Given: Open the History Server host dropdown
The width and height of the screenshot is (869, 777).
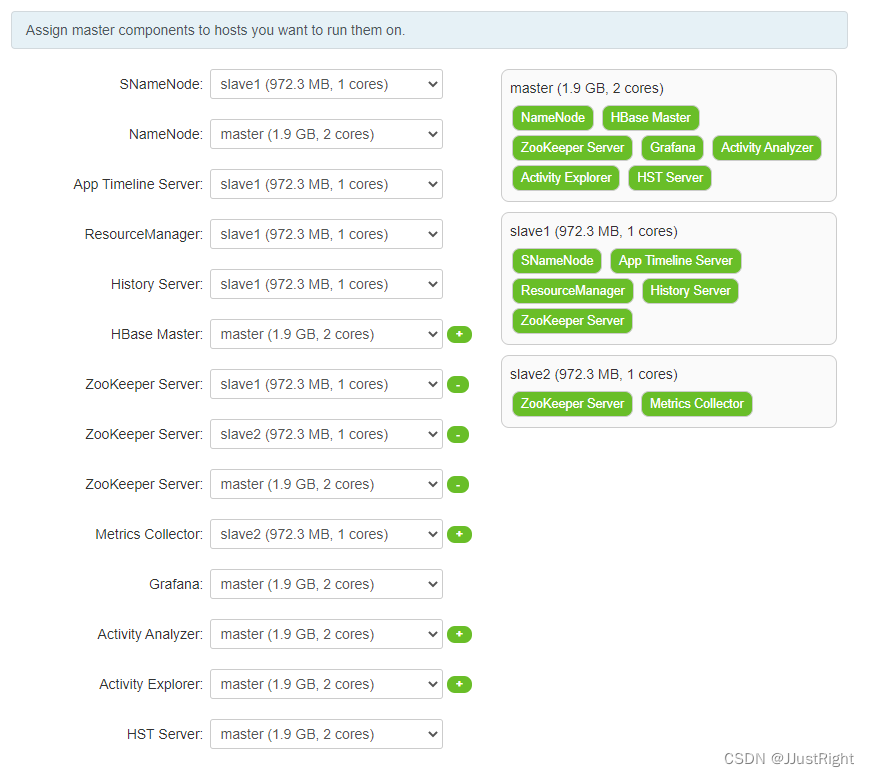Looking at the screenshot, I should (x=326, y=284).
